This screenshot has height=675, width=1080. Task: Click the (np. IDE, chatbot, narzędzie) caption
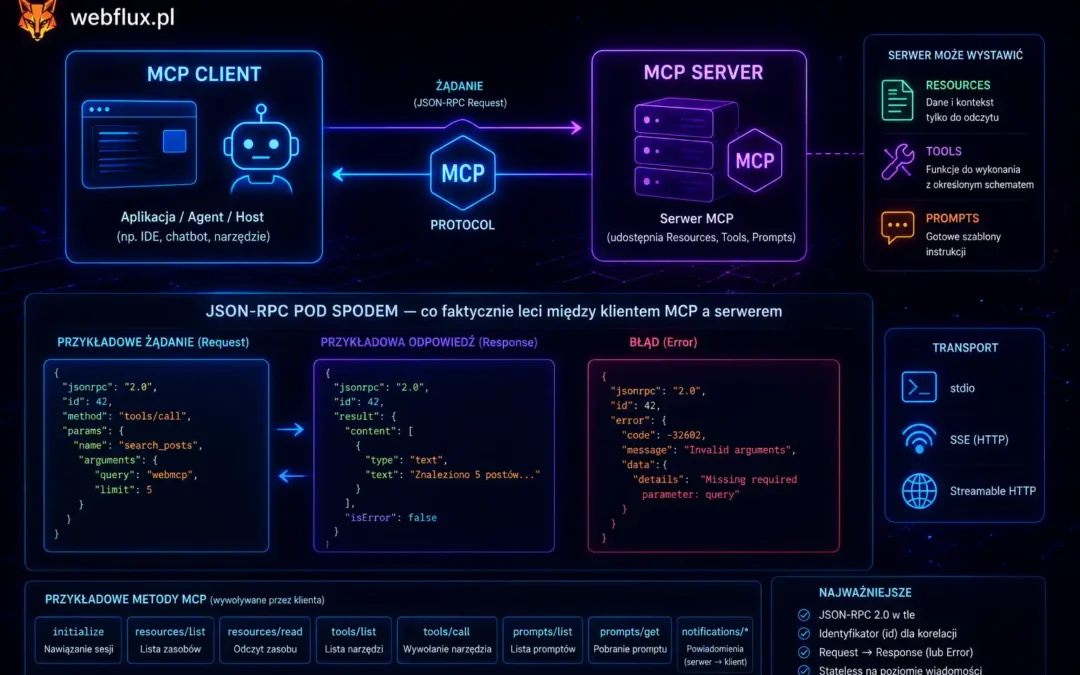(x=193, y=236)
